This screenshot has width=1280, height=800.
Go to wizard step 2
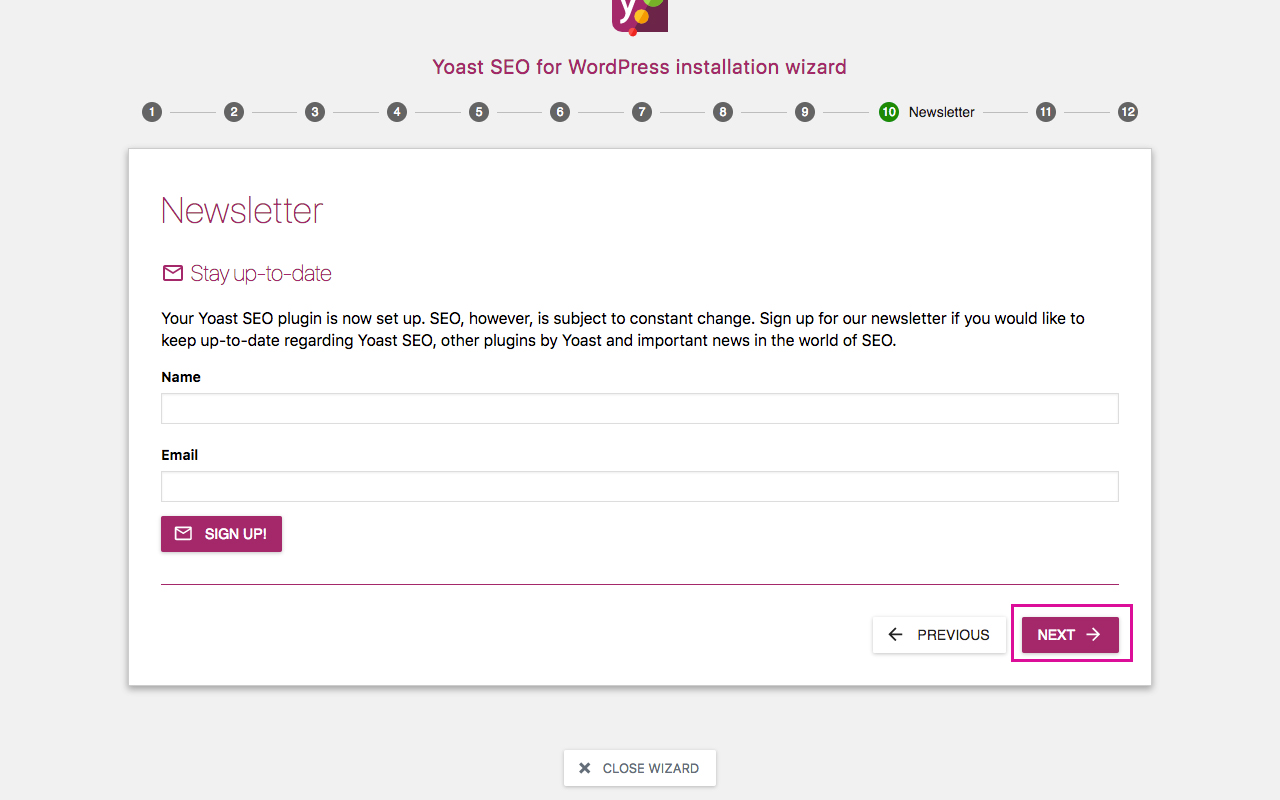coord(234,112)
